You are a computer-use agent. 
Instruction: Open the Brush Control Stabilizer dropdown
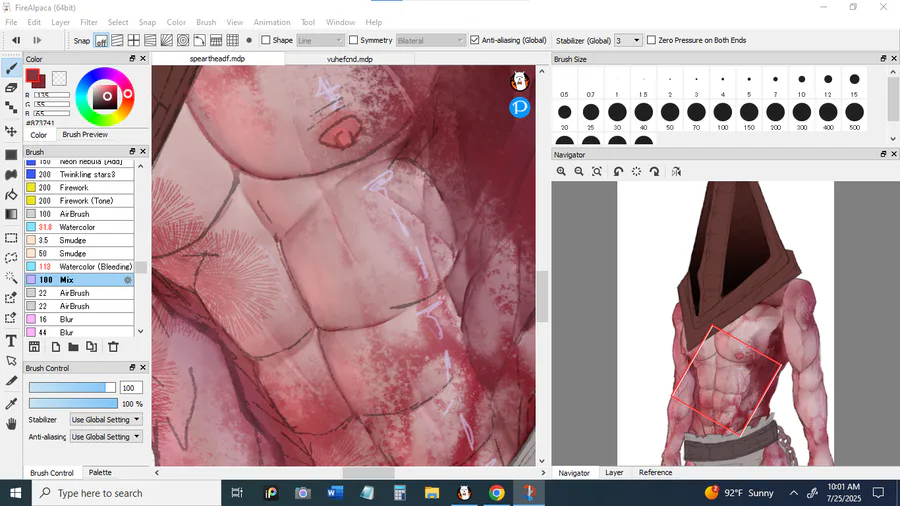pos(106,419)
